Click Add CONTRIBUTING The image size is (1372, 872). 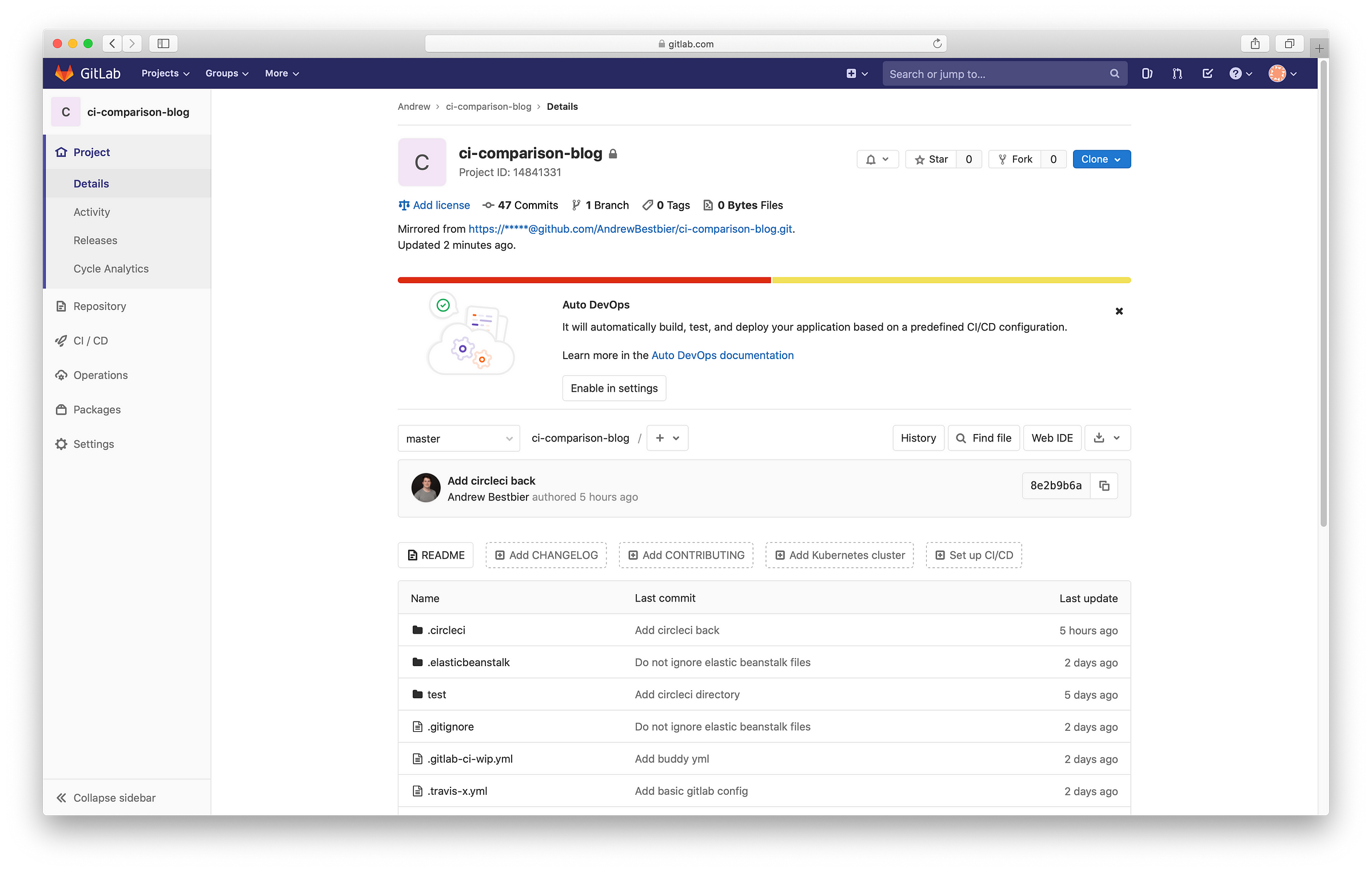coord(686,555)
